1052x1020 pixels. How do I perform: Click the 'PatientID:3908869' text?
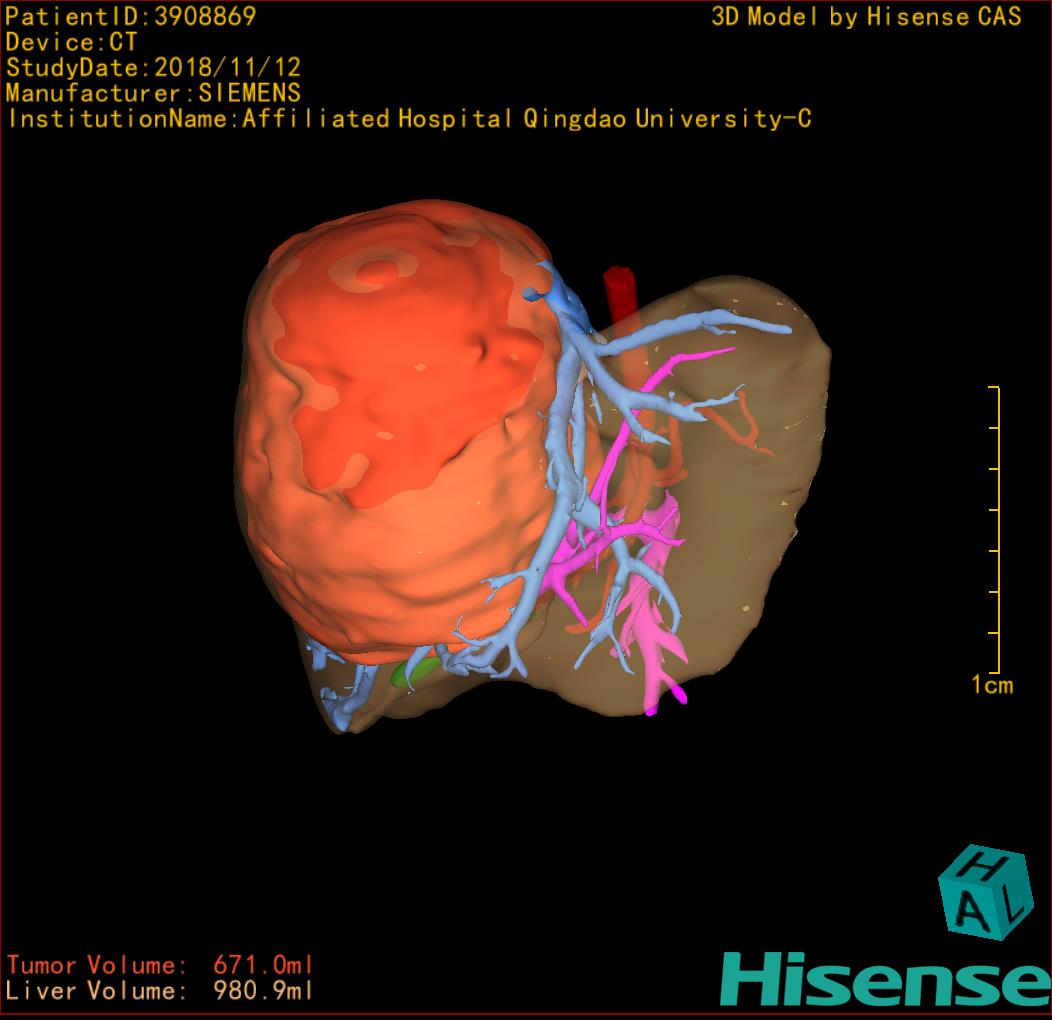(x=131, y=16)
